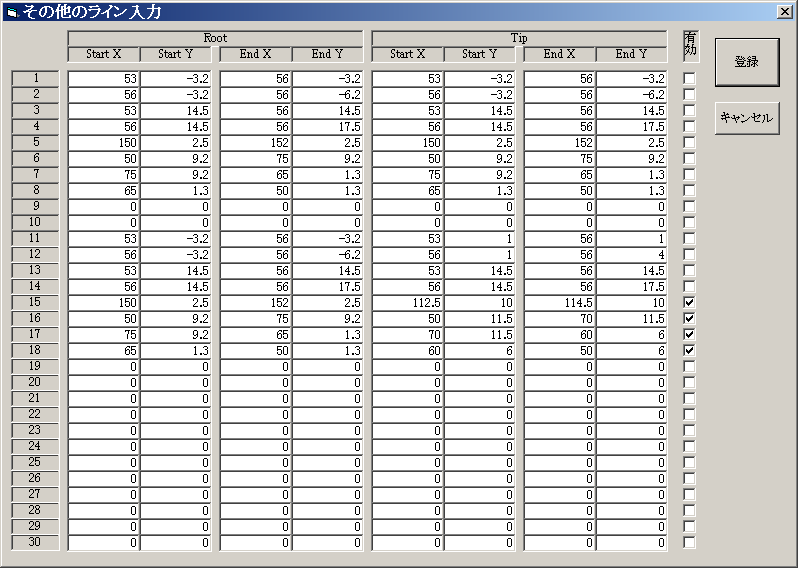Click Tip Start Y field in row 17
Image resolution: width=798 pixels, height=568 pixels.
[x=480, y=334]
